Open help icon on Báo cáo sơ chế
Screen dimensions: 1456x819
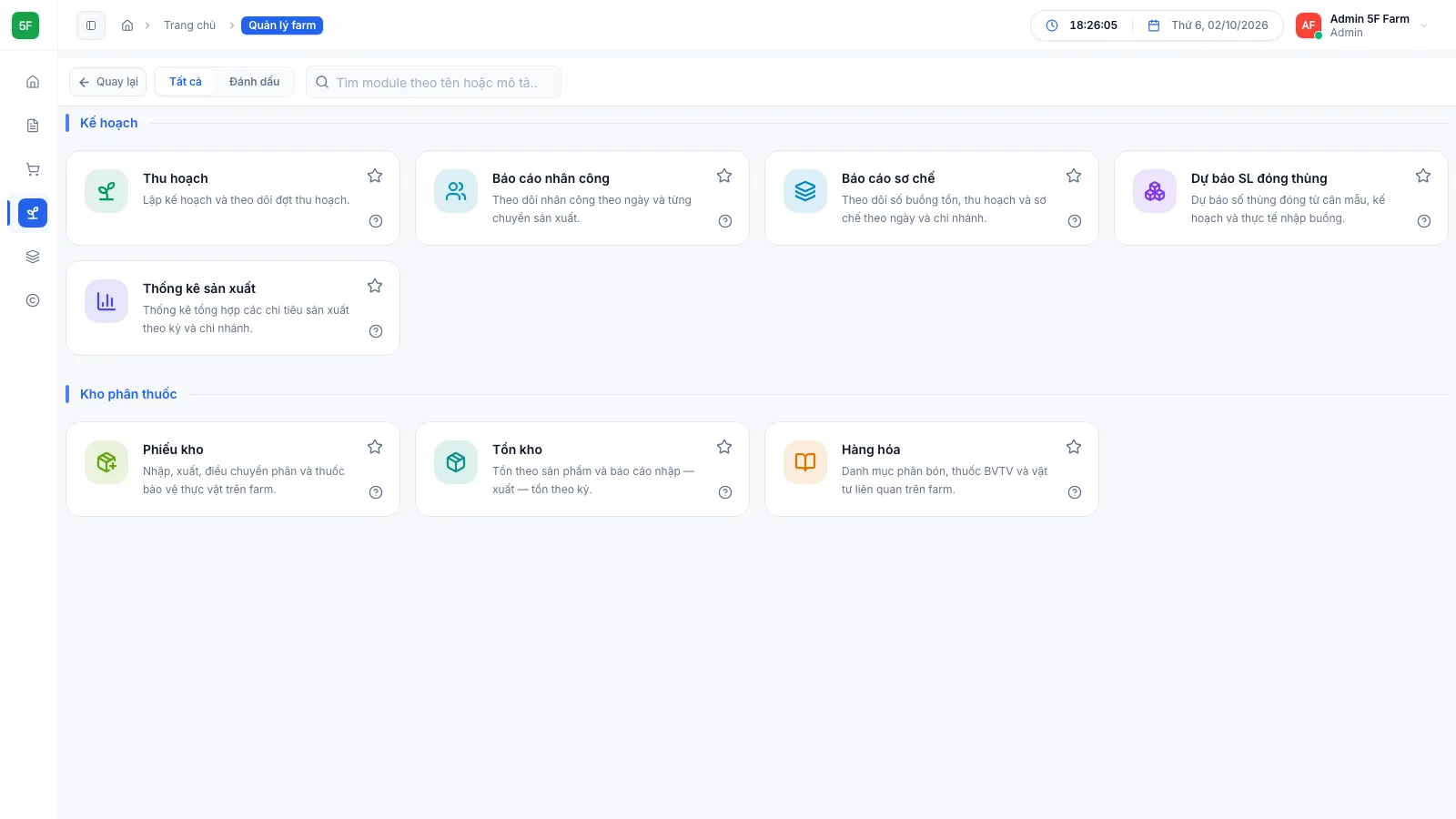point(1075,221)
